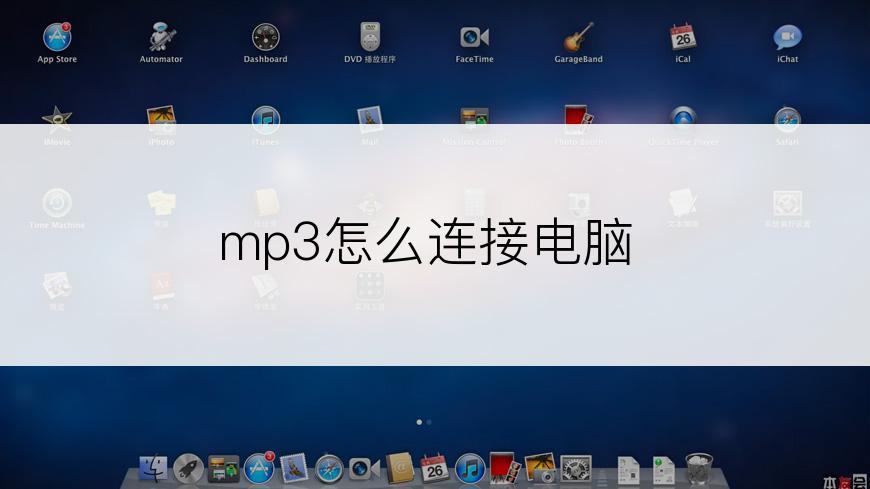The width and height of the screenshot is (870, 489).
Task: Open iCal from the Launchpad grid
Action: pos(683,37)
